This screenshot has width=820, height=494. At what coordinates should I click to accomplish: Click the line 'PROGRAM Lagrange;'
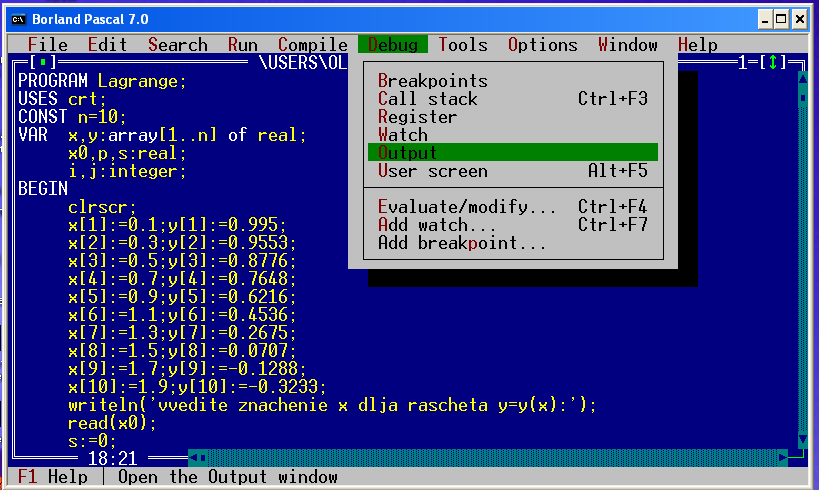coord(102,81)
